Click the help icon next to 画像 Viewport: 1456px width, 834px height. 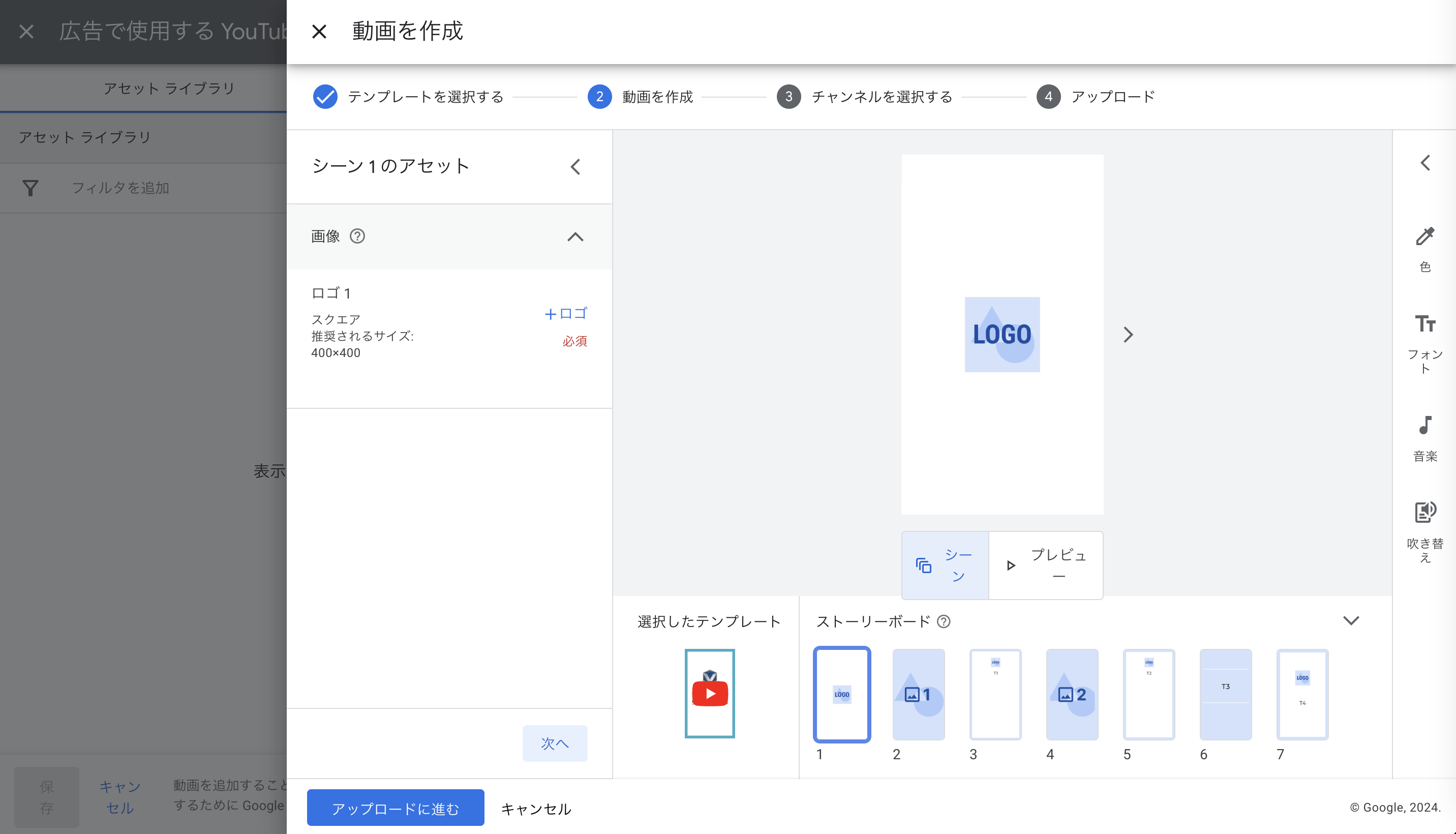tap(357, 236)
